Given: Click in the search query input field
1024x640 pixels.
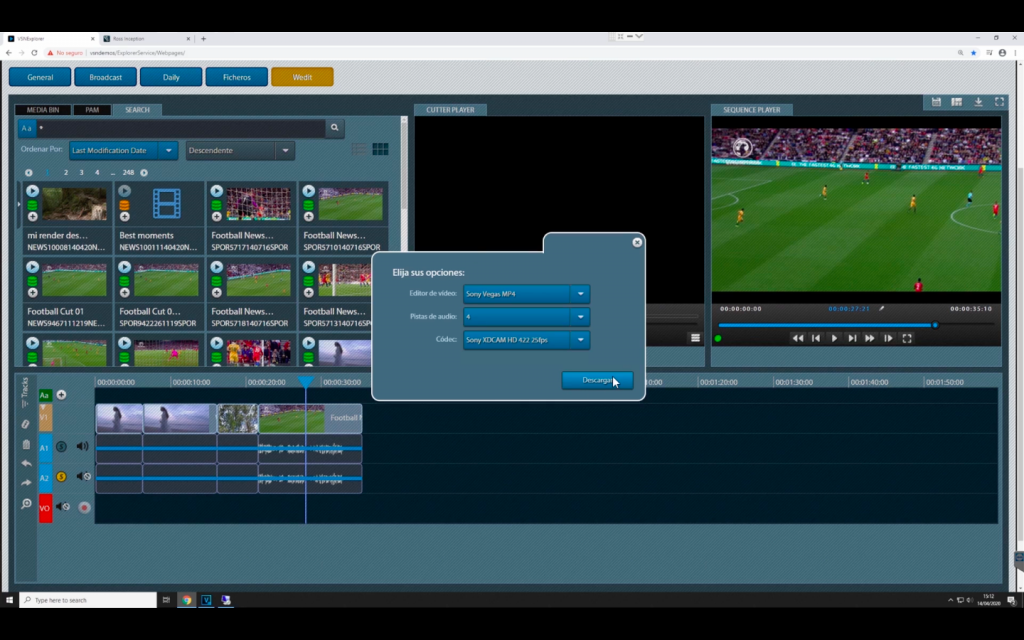Looking at the screenshot, I should pos(180,128).
